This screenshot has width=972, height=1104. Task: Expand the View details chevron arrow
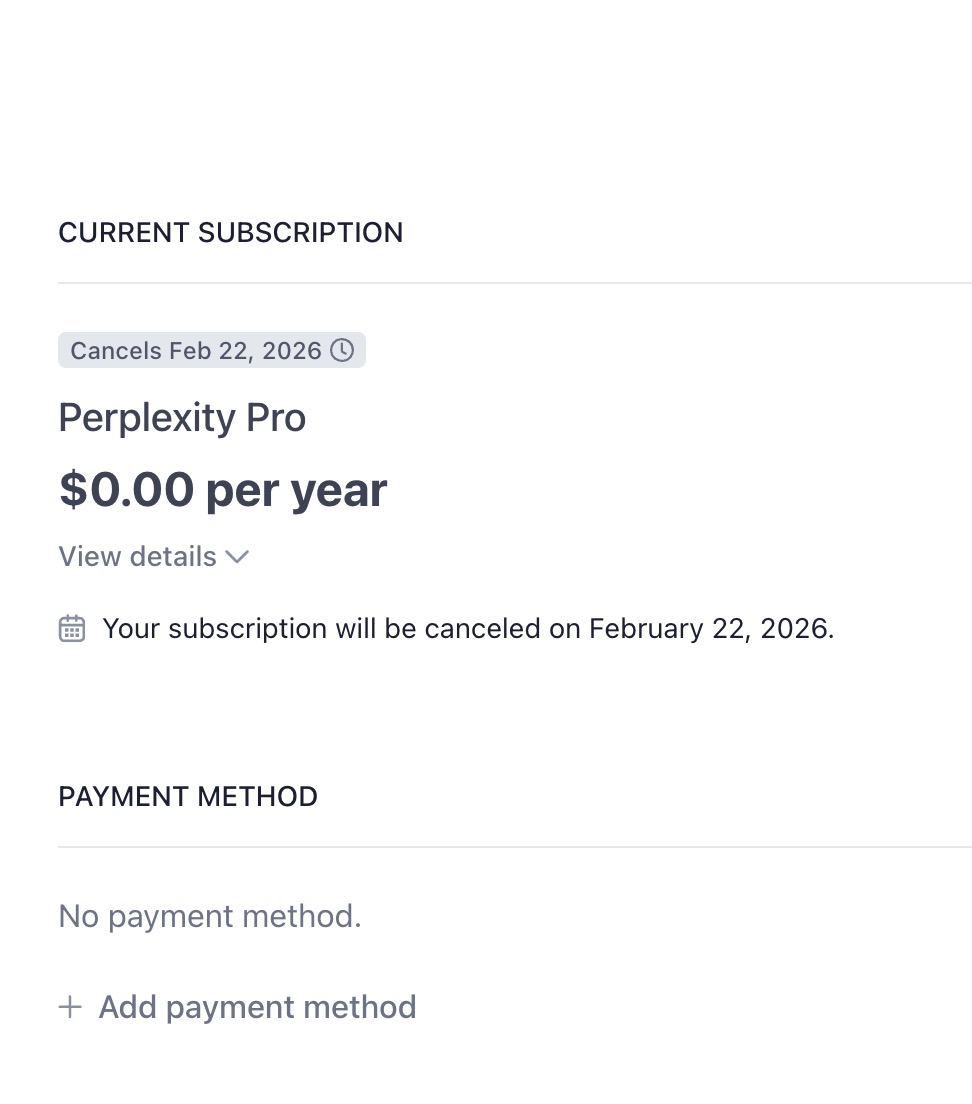pyautogui.click(x=237, y=557)
